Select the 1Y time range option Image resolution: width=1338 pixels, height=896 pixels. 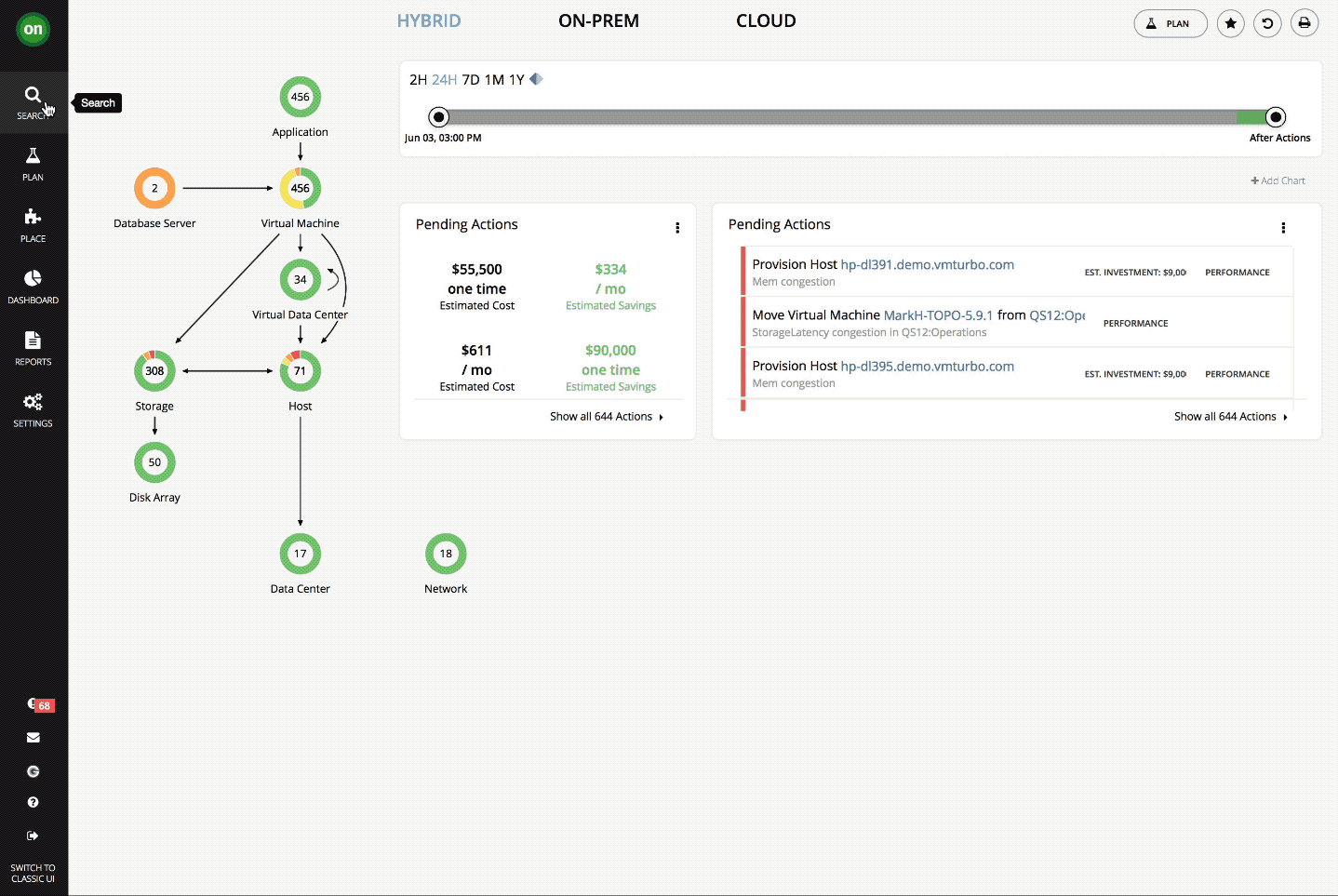click(516, 80)
